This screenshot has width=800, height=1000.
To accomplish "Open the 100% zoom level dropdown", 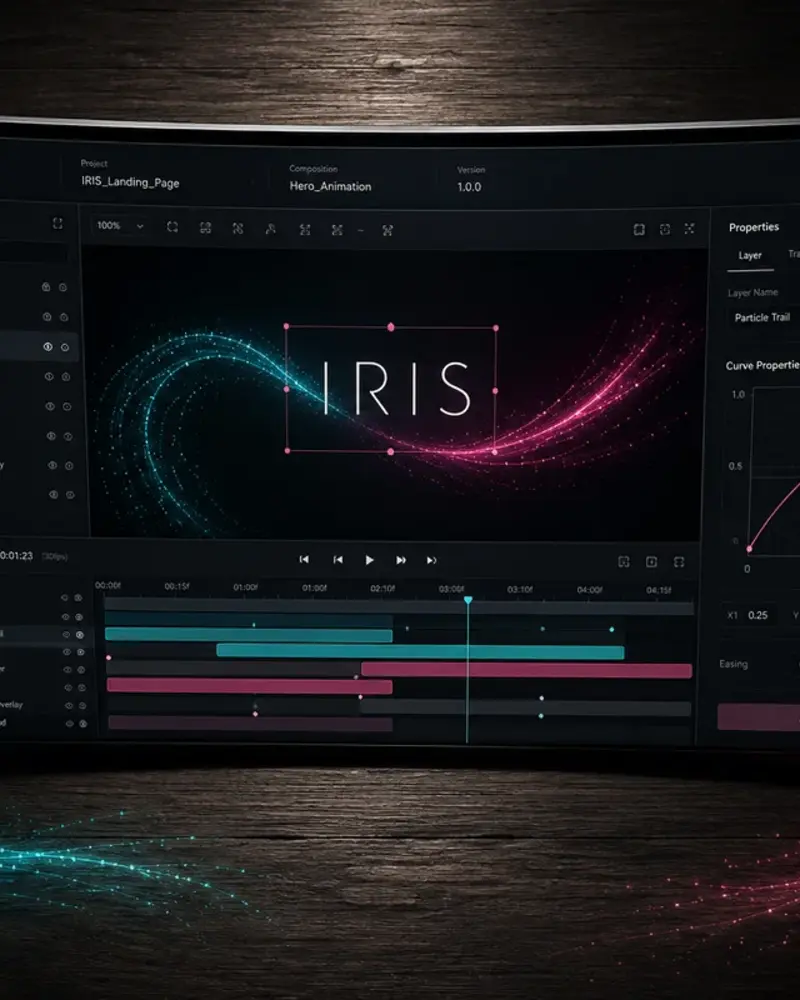I will tap(120, 226).
